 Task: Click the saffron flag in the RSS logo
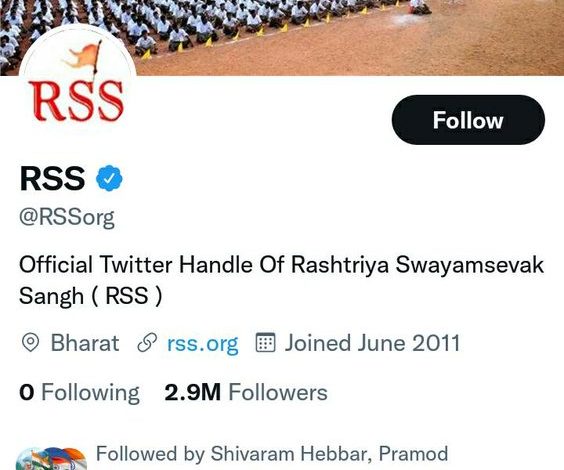point(84,58)
